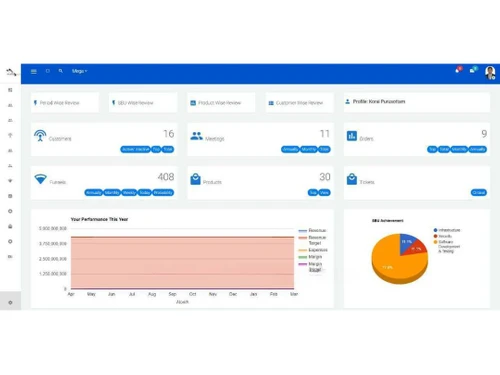Click the Critical pill on Tickets card
Viewport: 500px width, 375px height.
coord(479,193)
